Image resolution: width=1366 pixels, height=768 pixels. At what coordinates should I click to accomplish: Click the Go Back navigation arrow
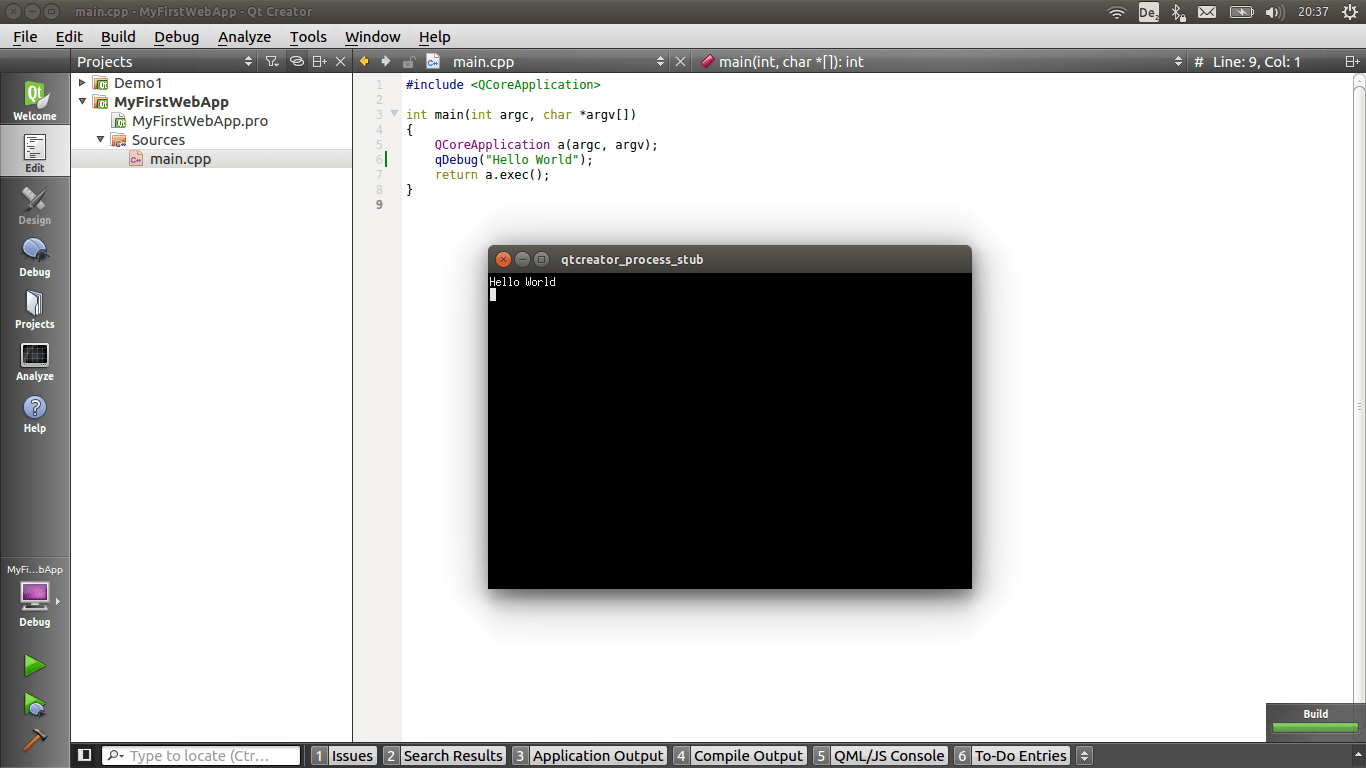point(364,61)
